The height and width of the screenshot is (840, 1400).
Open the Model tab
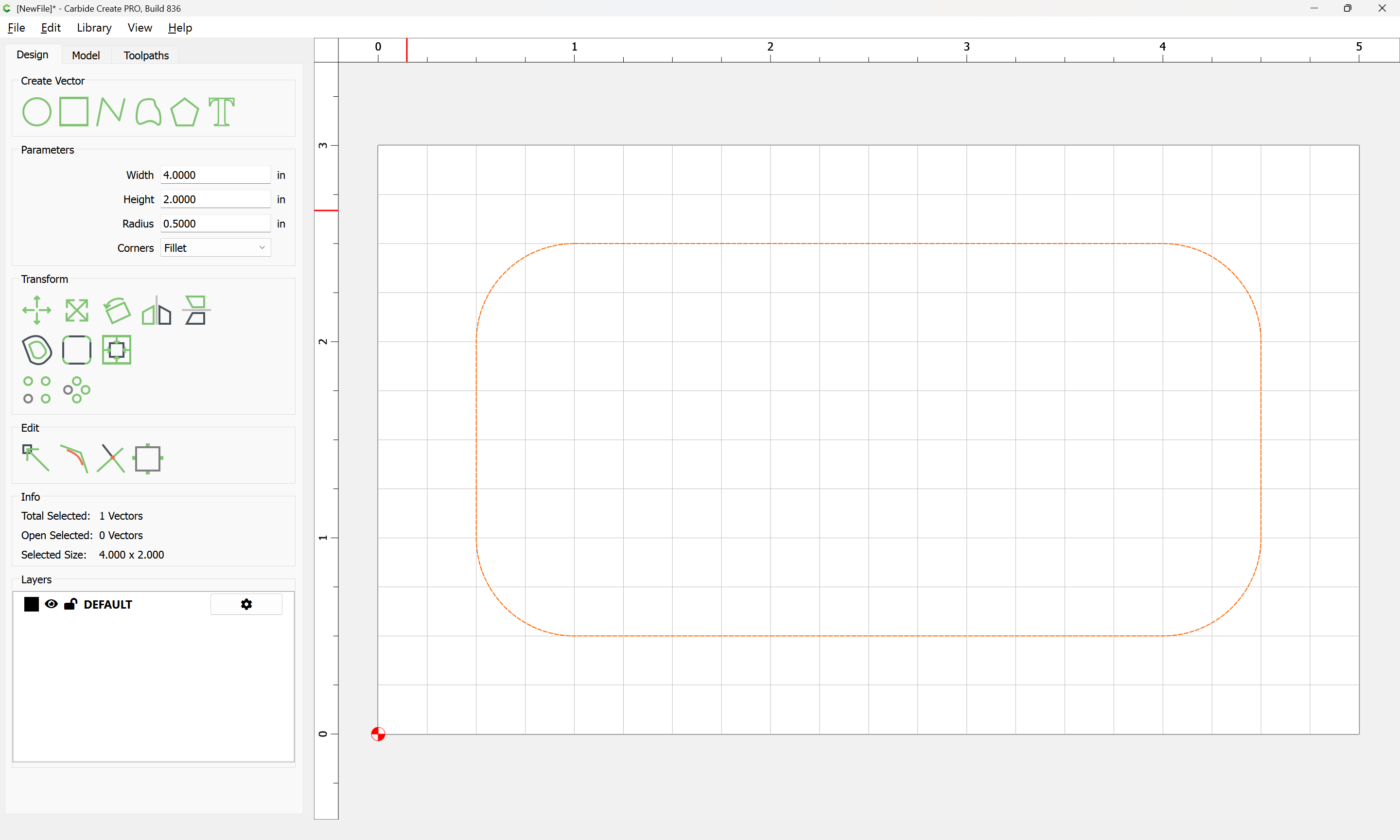point(86,55)
